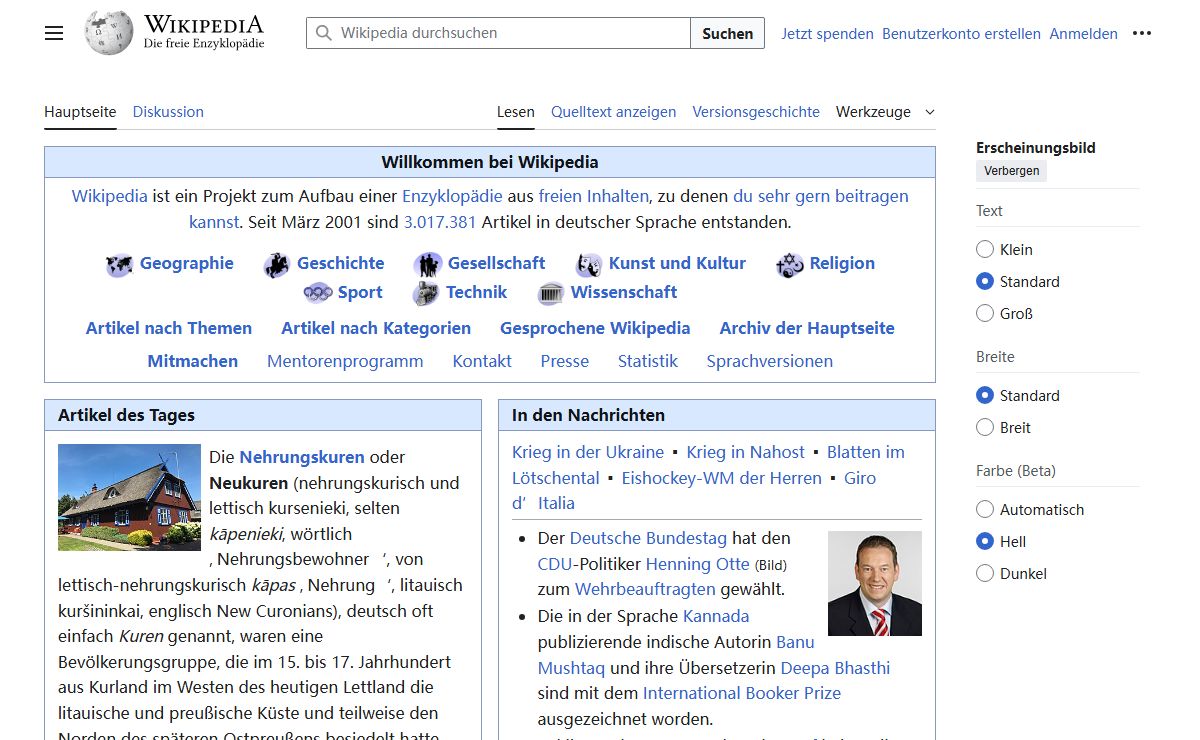Image resolution: width=1200 pixels, height=740 pixels.
Task: Open Archiv der Hauptseite link
Action: (x=807, y=328)
